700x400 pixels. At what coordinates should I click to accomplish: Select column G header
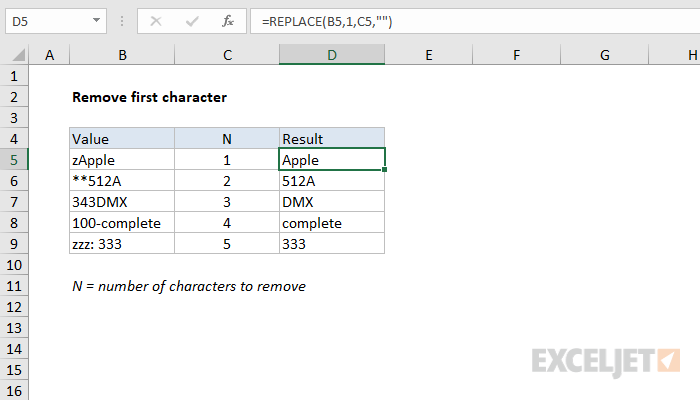[604, 55]
